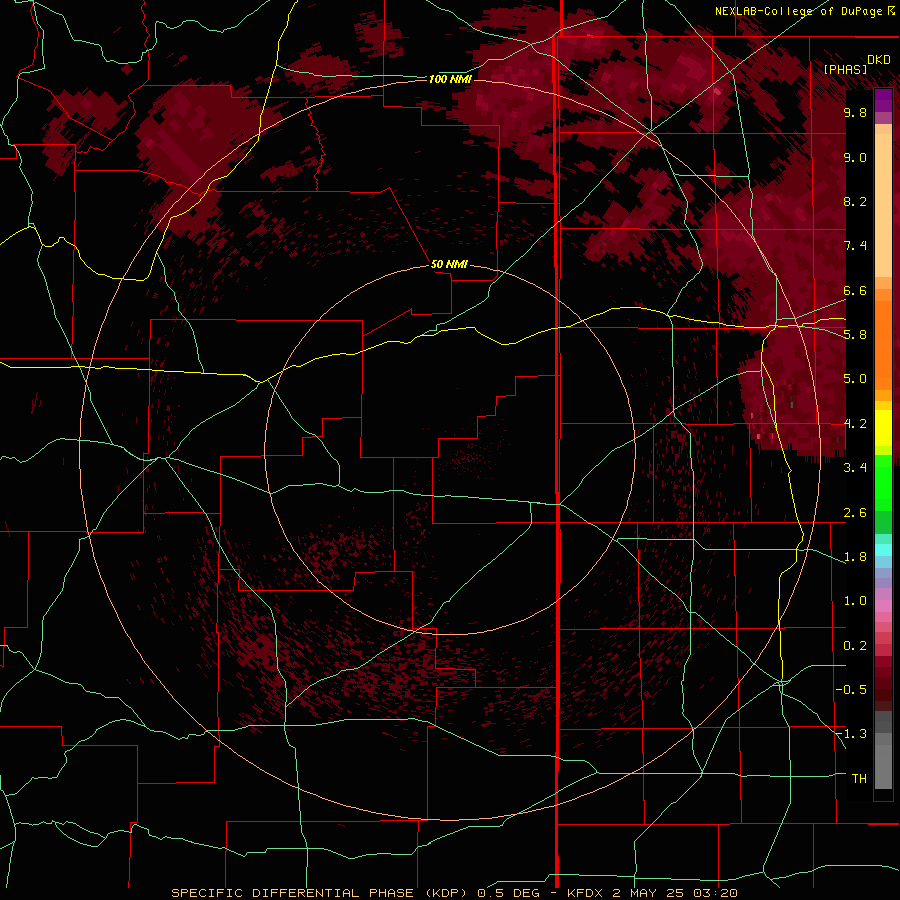The width and height of the screenshot is (900, 900).
Task: Click the 50 NMI range ring label
Action: 449,264
